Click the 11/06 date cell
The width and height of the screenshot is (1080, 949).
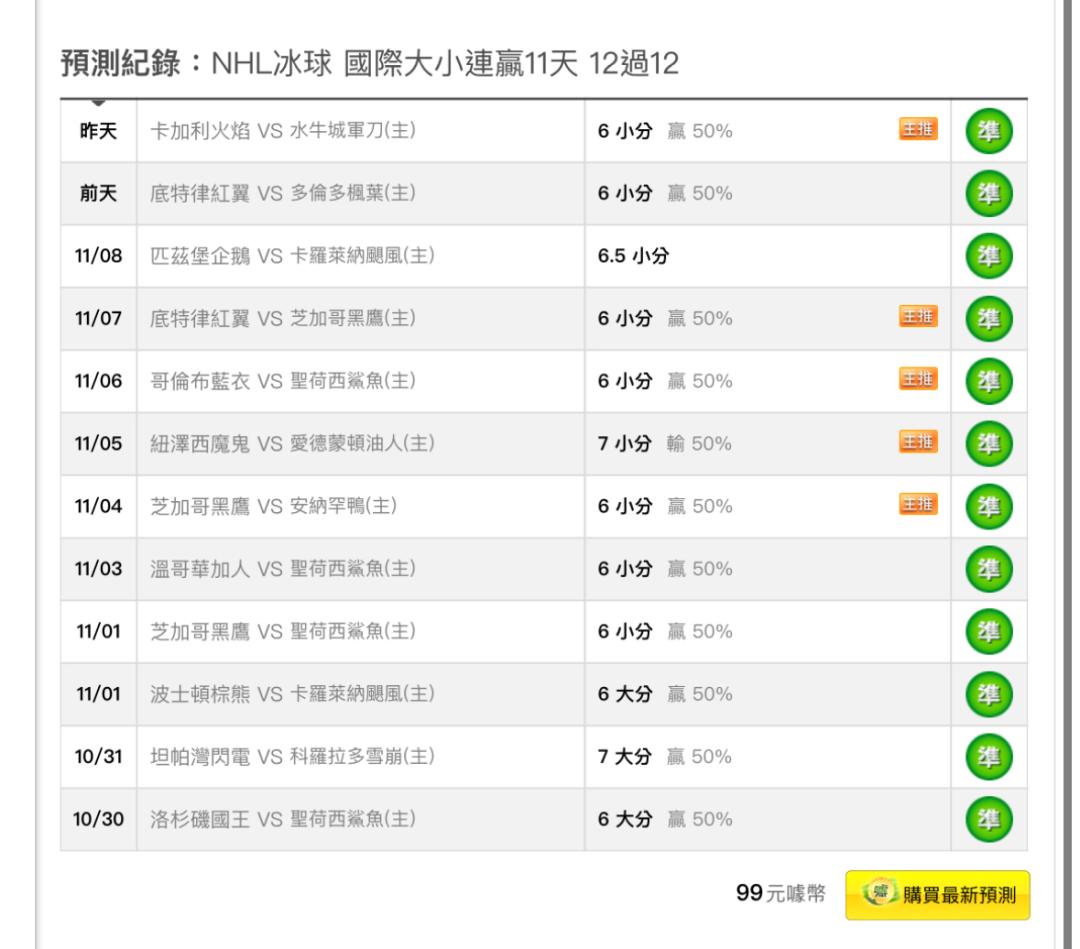tap(98, 381)
